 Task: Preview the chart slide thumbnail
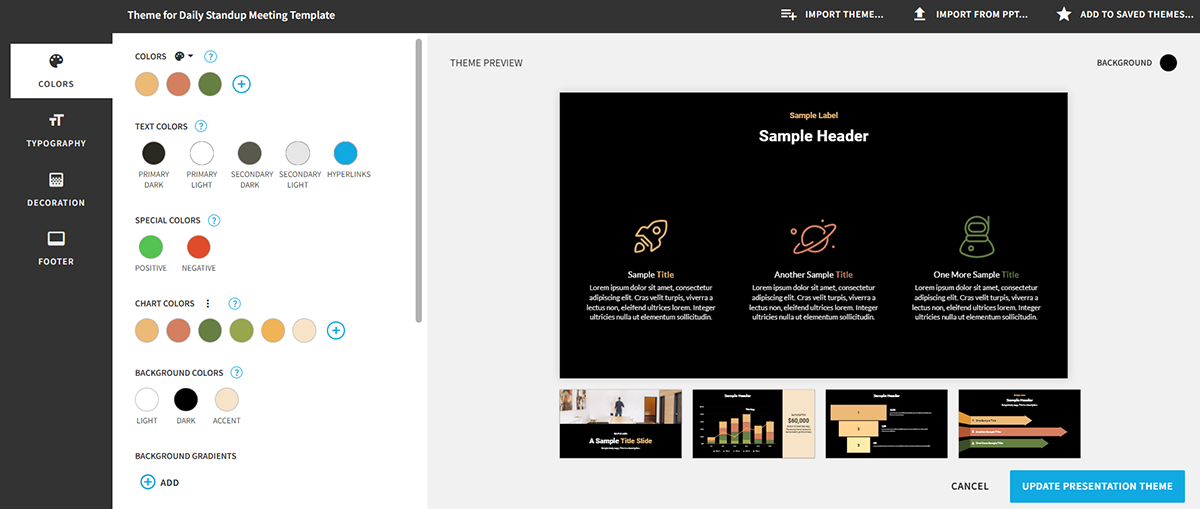[753, 424]
